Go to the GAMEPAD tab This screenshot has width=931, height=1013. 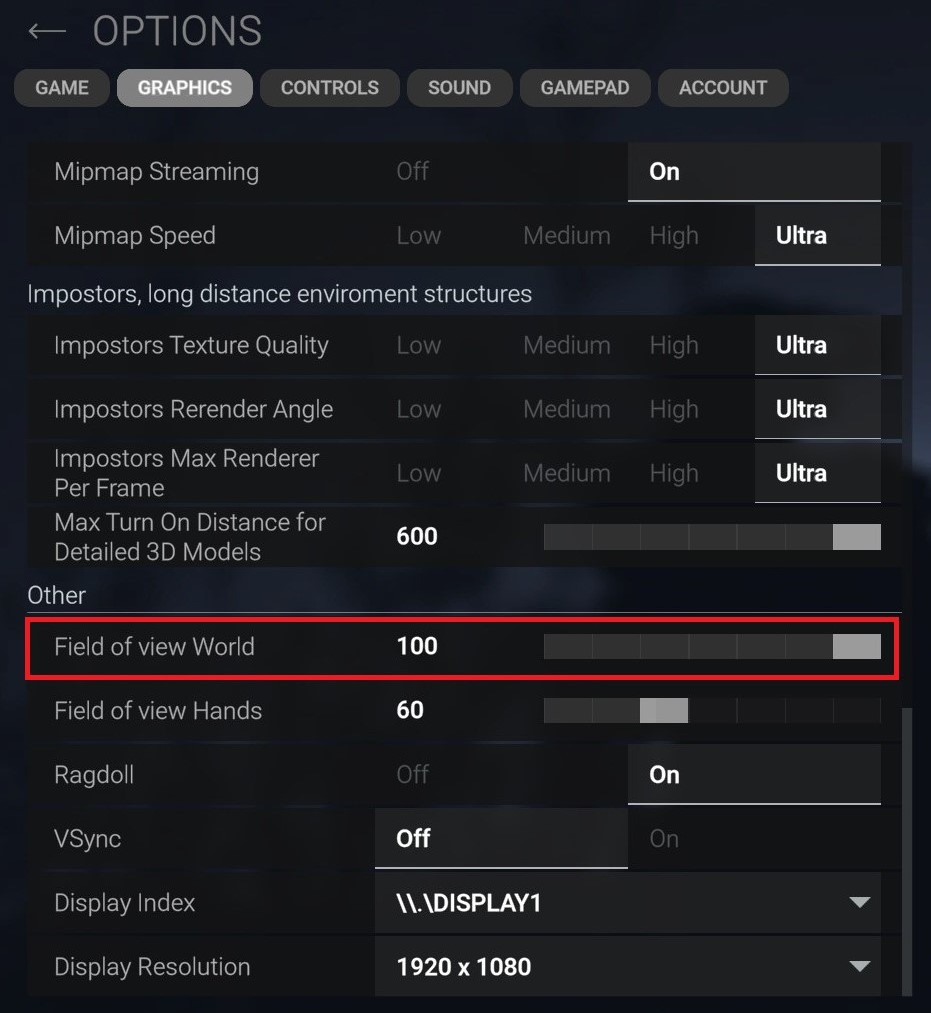coord(585,87)
